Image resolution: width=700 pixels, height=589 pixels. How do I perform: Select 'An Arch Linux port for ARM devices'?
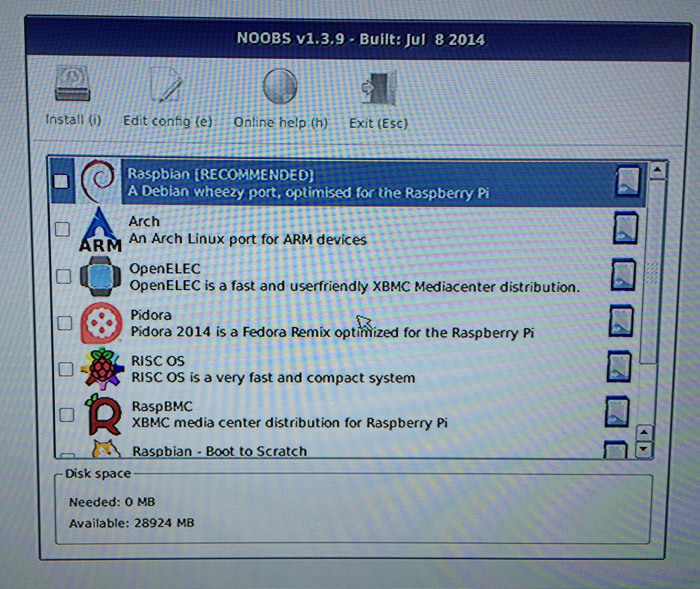pyautogui.click(x=248, y=239)
